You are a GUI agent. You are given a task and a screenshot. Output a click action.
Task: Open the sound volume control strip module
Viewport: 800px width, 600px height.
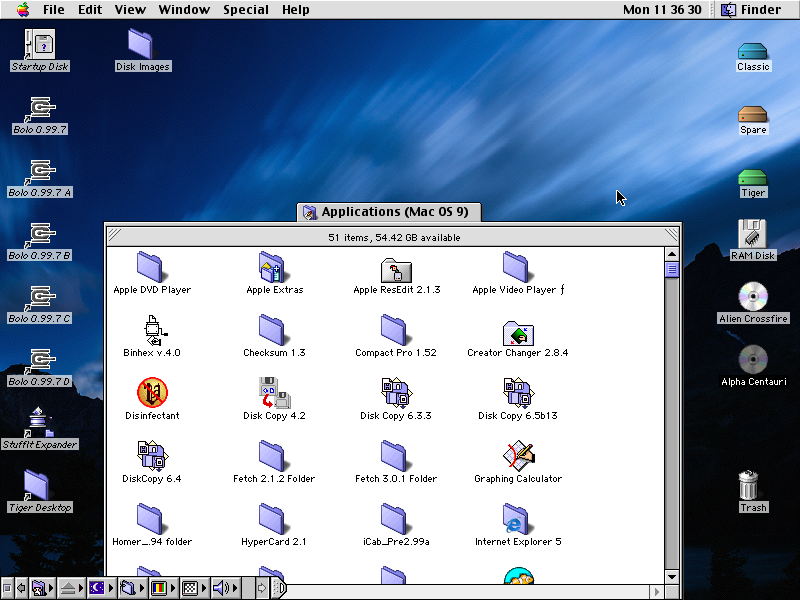(x=225, y=588)
